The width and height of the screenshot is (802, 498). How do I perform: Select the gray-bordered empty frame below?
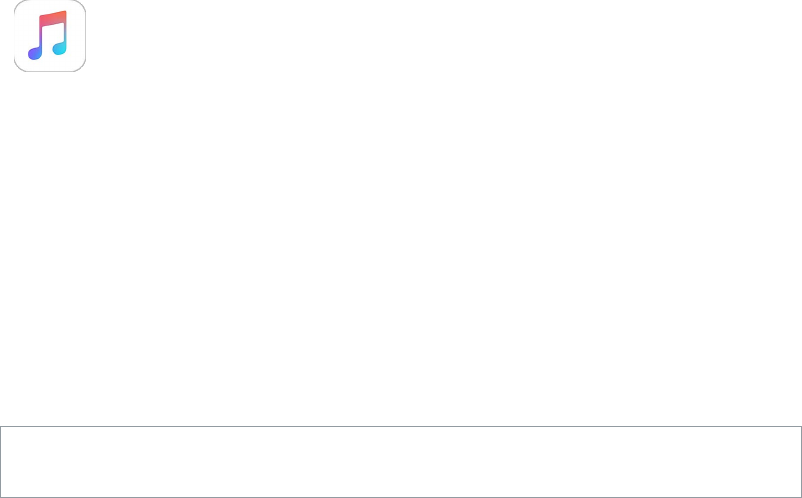(400, 461)
